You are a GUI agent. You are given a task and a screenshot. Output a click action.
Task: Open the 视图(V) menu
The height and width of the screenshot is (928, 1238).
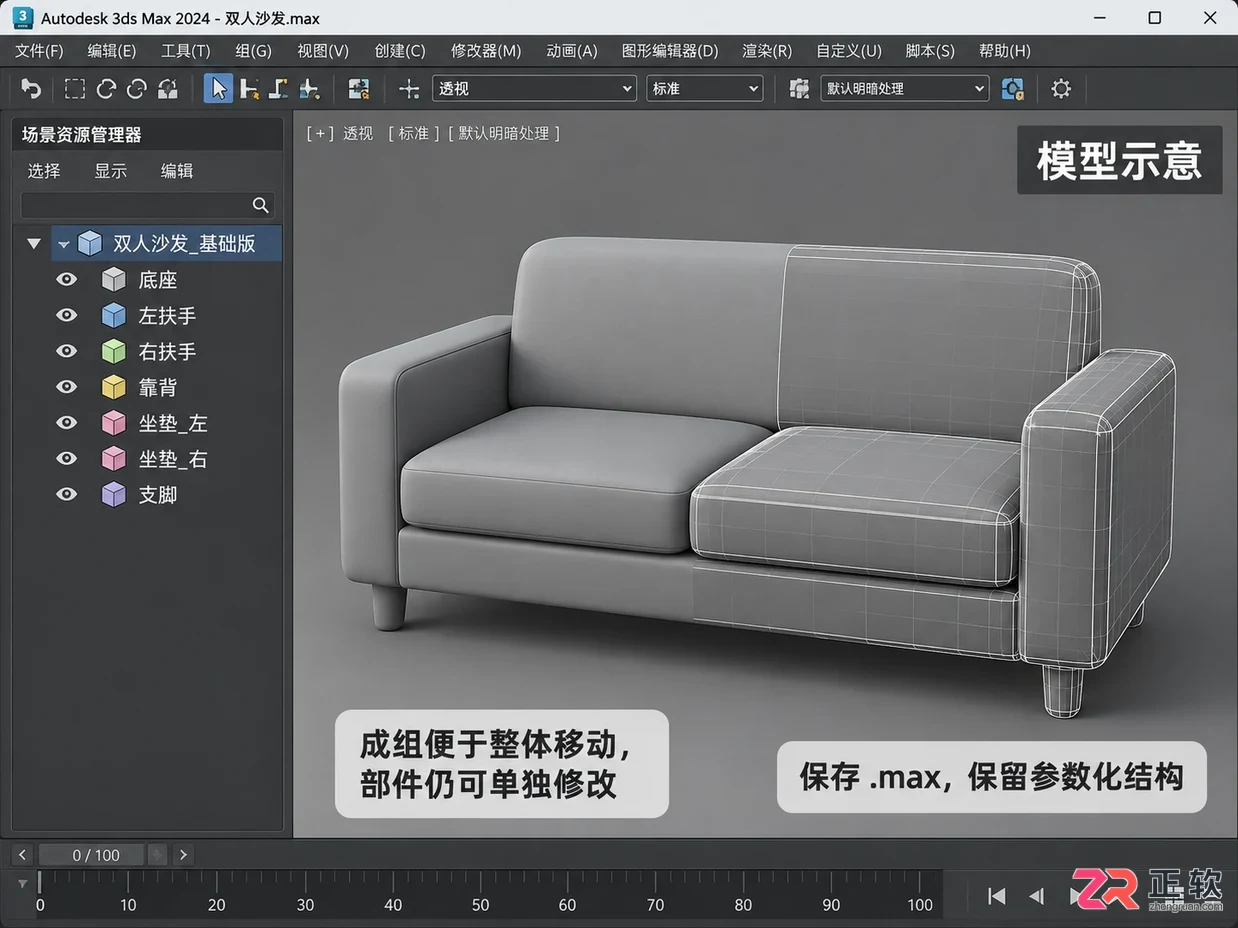pos(323,51)
